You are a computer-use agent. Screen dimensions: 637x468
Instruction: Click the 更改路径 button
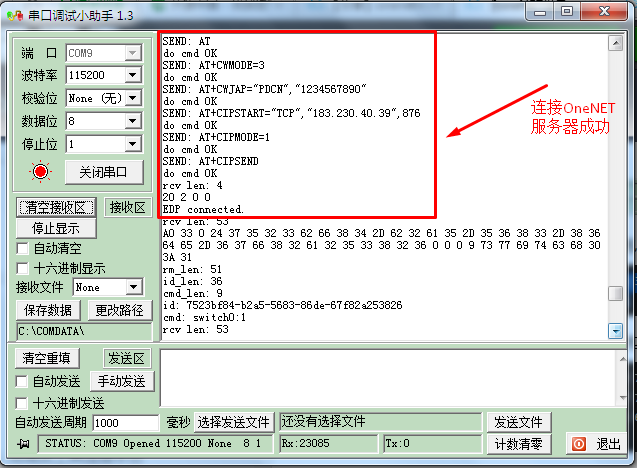point(120,310)
